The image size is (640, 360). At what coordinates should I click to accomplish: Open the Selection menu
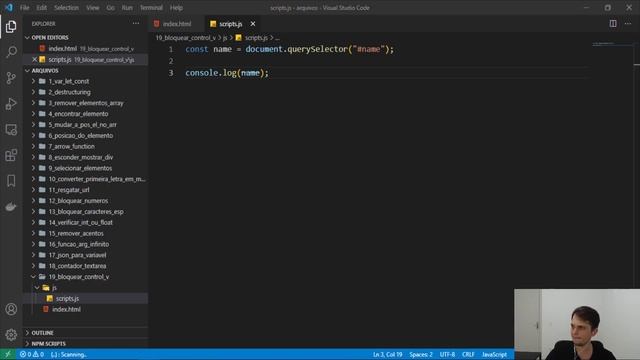click(x=66, y=8)
